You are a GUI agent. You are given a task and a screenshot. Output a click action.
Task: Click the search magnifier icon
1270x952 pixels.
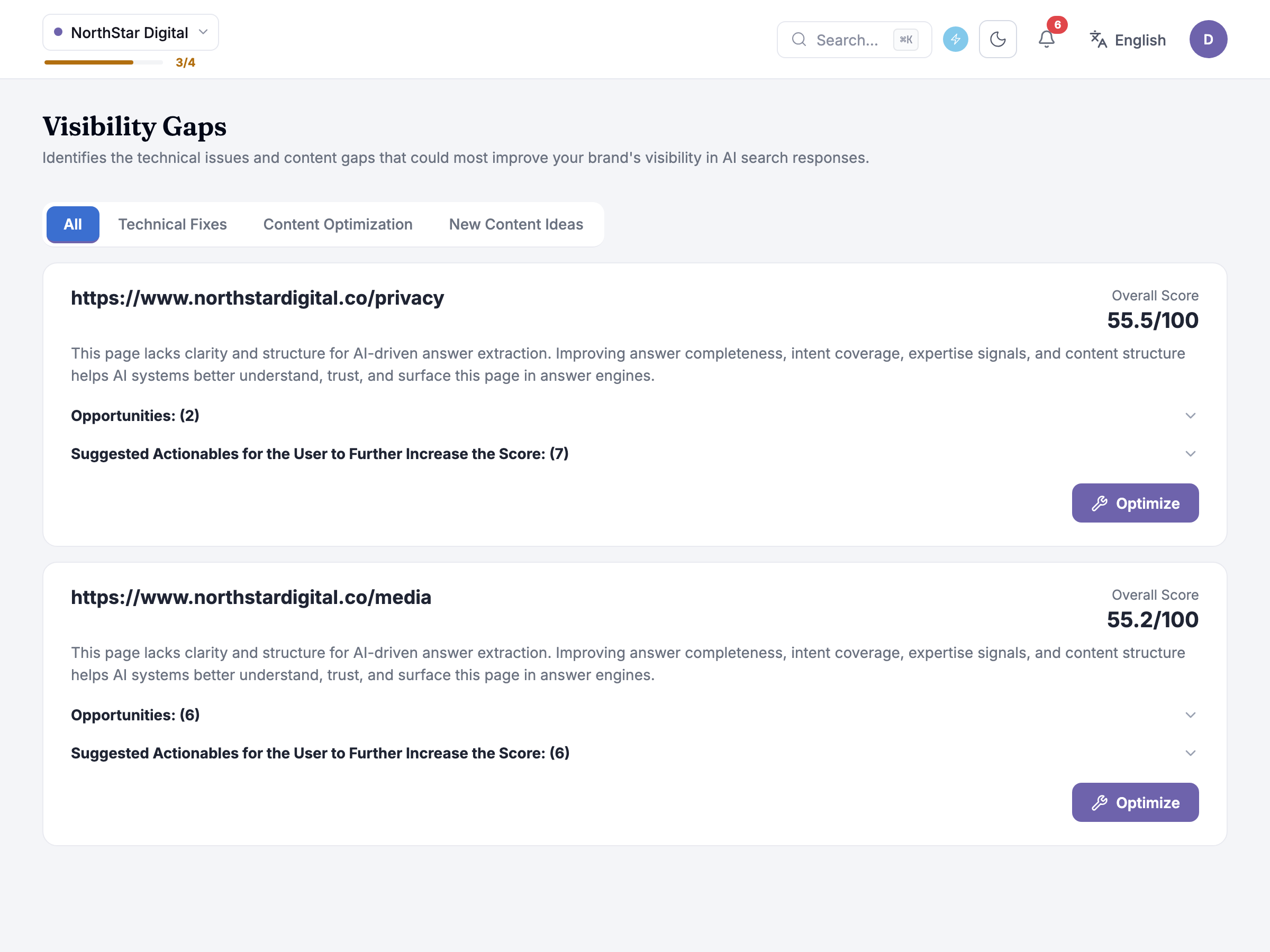pos(799,40)
